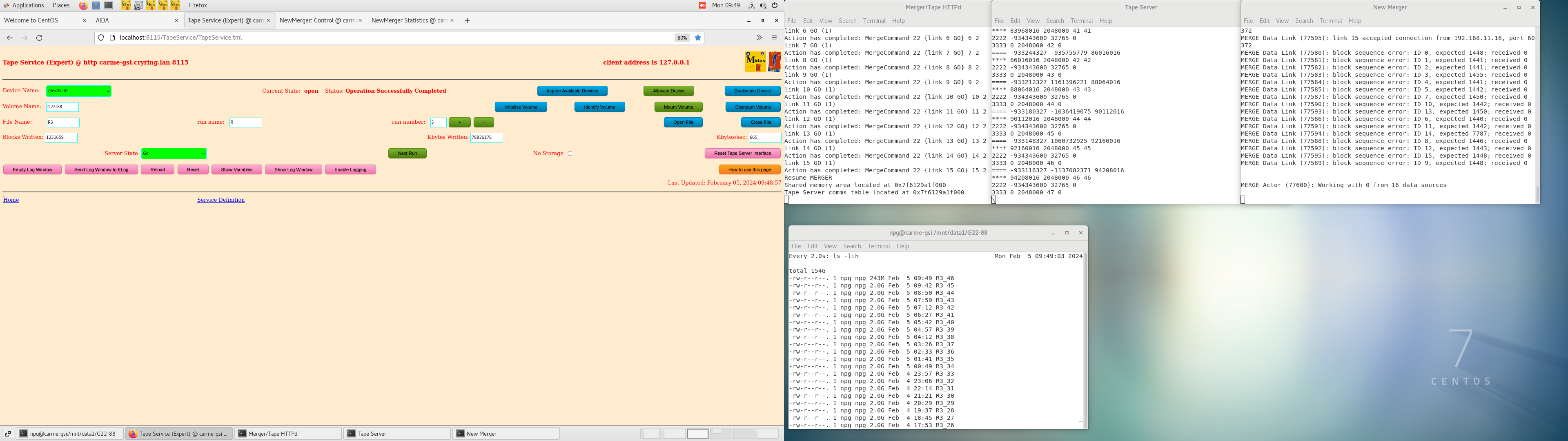Click the Mount Volume button

pos(678,107)
